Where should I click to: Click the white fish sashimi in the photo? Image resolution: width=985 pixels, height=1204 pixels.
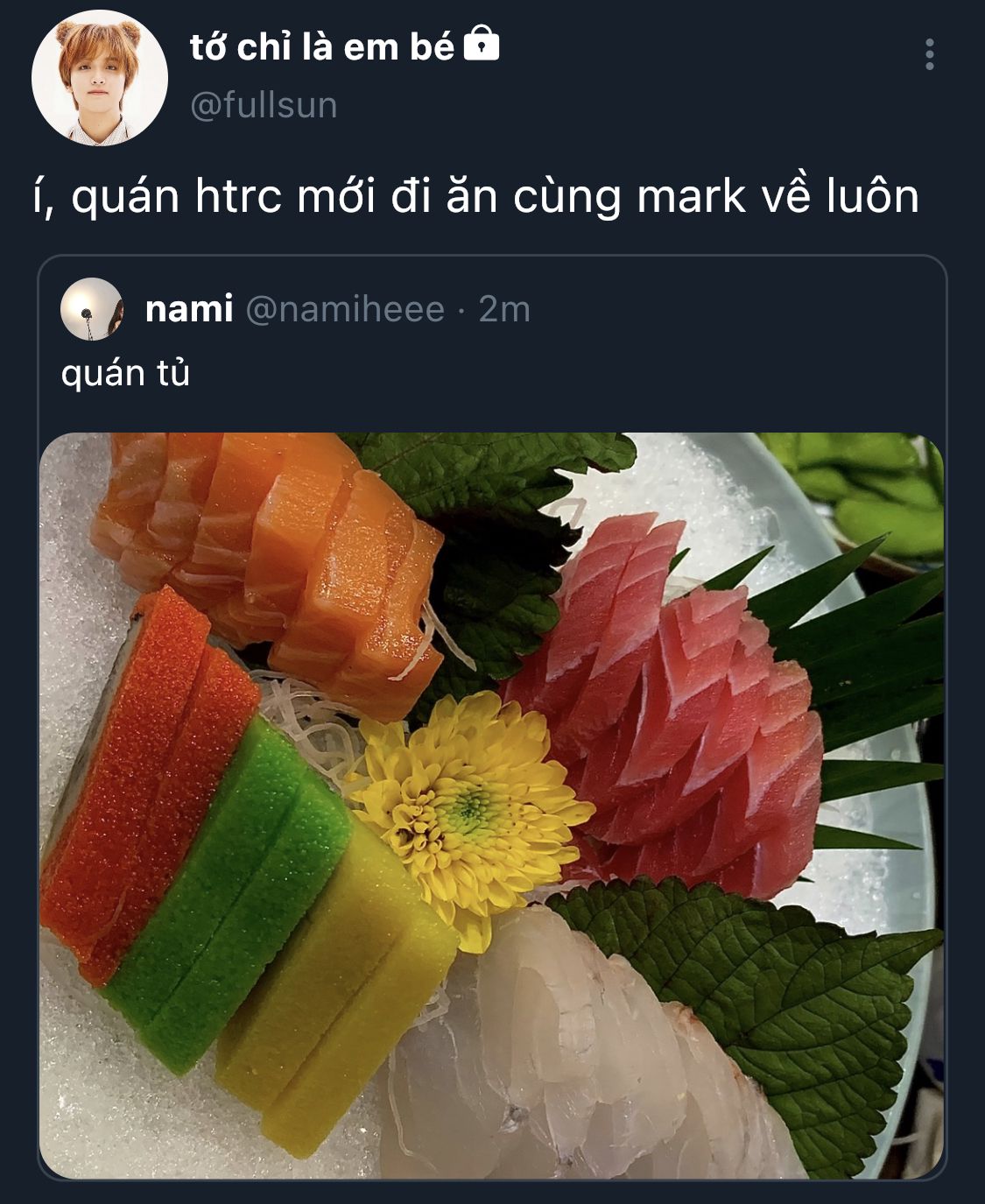point(578,1051)
